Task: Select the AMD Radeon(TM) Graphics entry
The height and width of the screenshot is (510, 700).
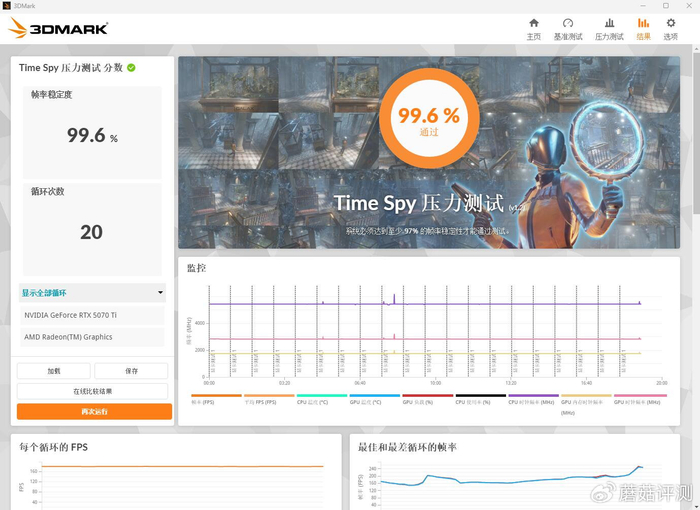Action: pos(92,337)
